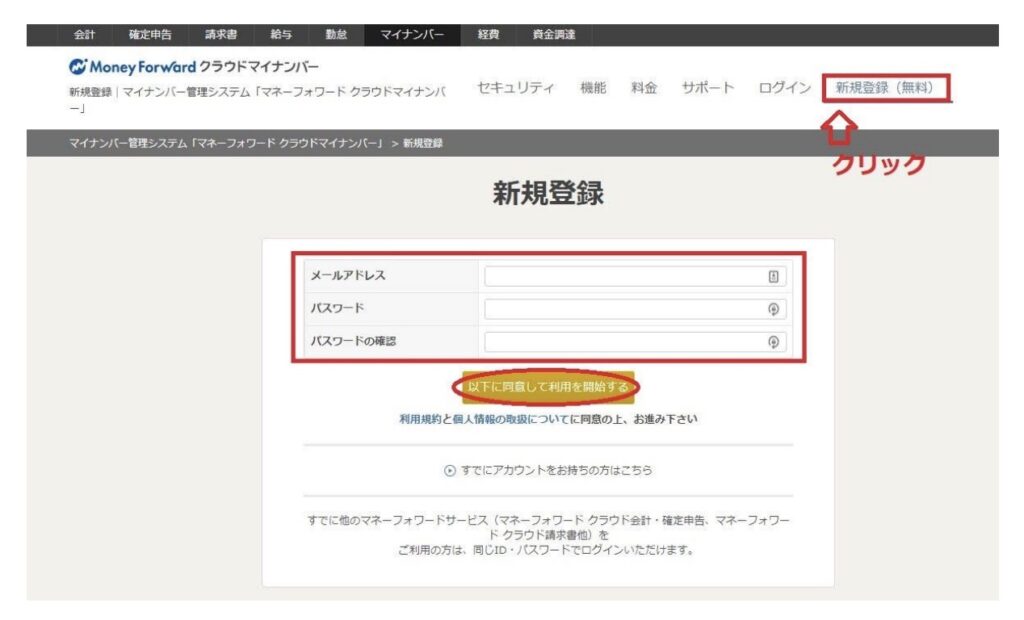Focus the パスワードの確認 input field
The height and width of the screenshot is (620, 1024).
click(635, 342)
